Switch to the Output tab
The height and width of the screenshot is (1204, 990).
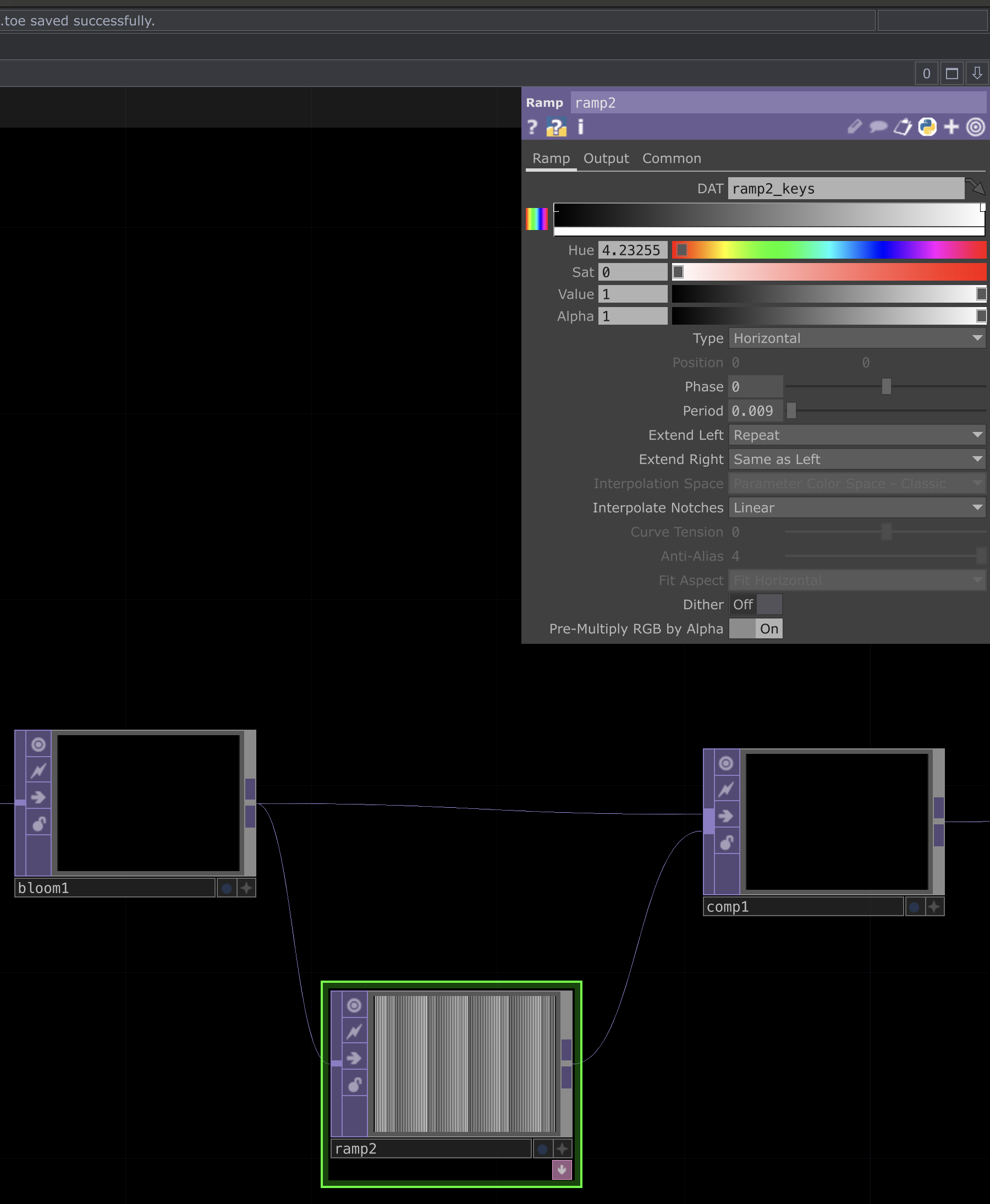click(x=606, y=158)
